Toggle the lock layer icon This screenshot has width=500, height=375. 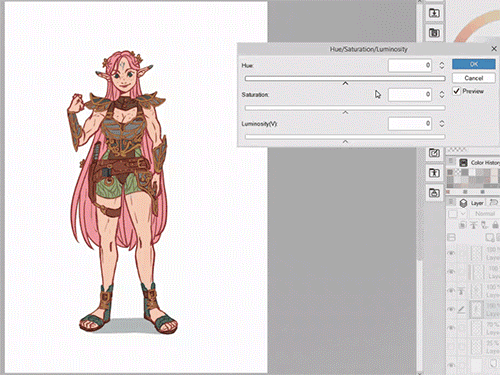pyautogui.click(x=495, y=225)
